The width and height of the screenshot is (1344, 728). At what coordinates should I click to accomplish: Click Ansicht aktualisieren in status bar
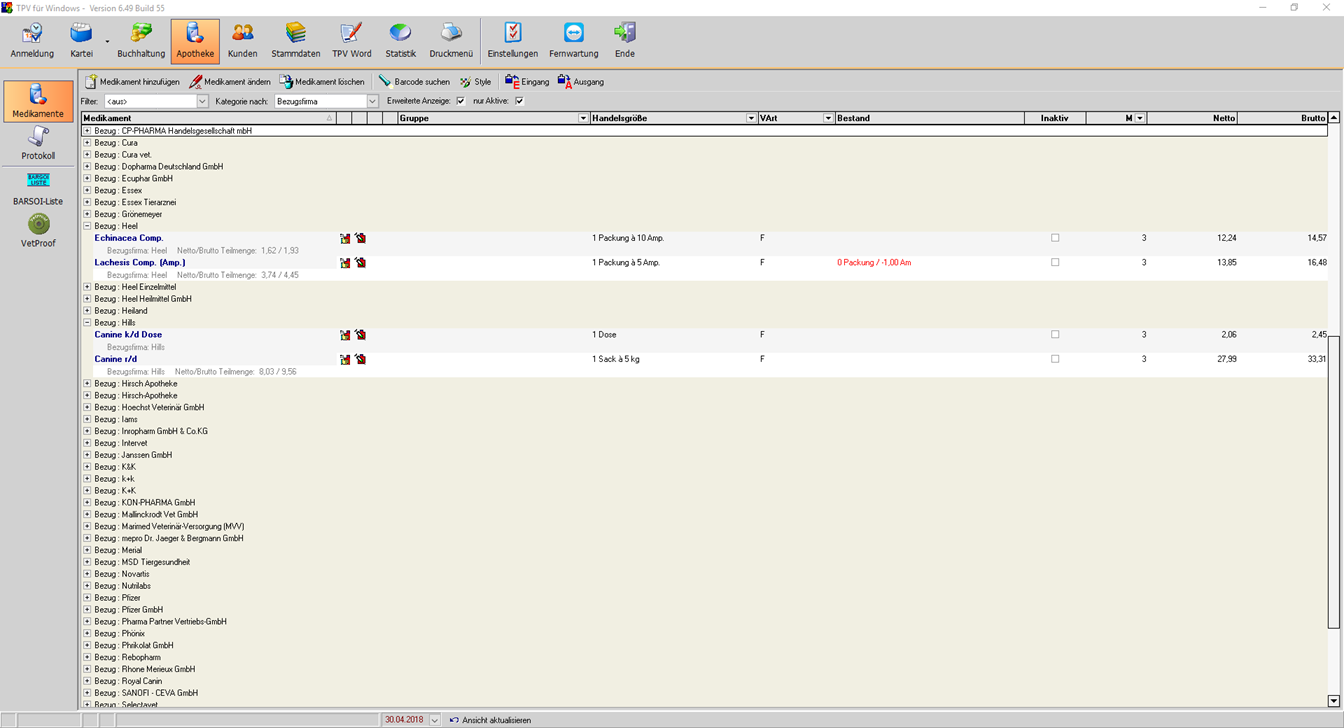click(490, 720)
